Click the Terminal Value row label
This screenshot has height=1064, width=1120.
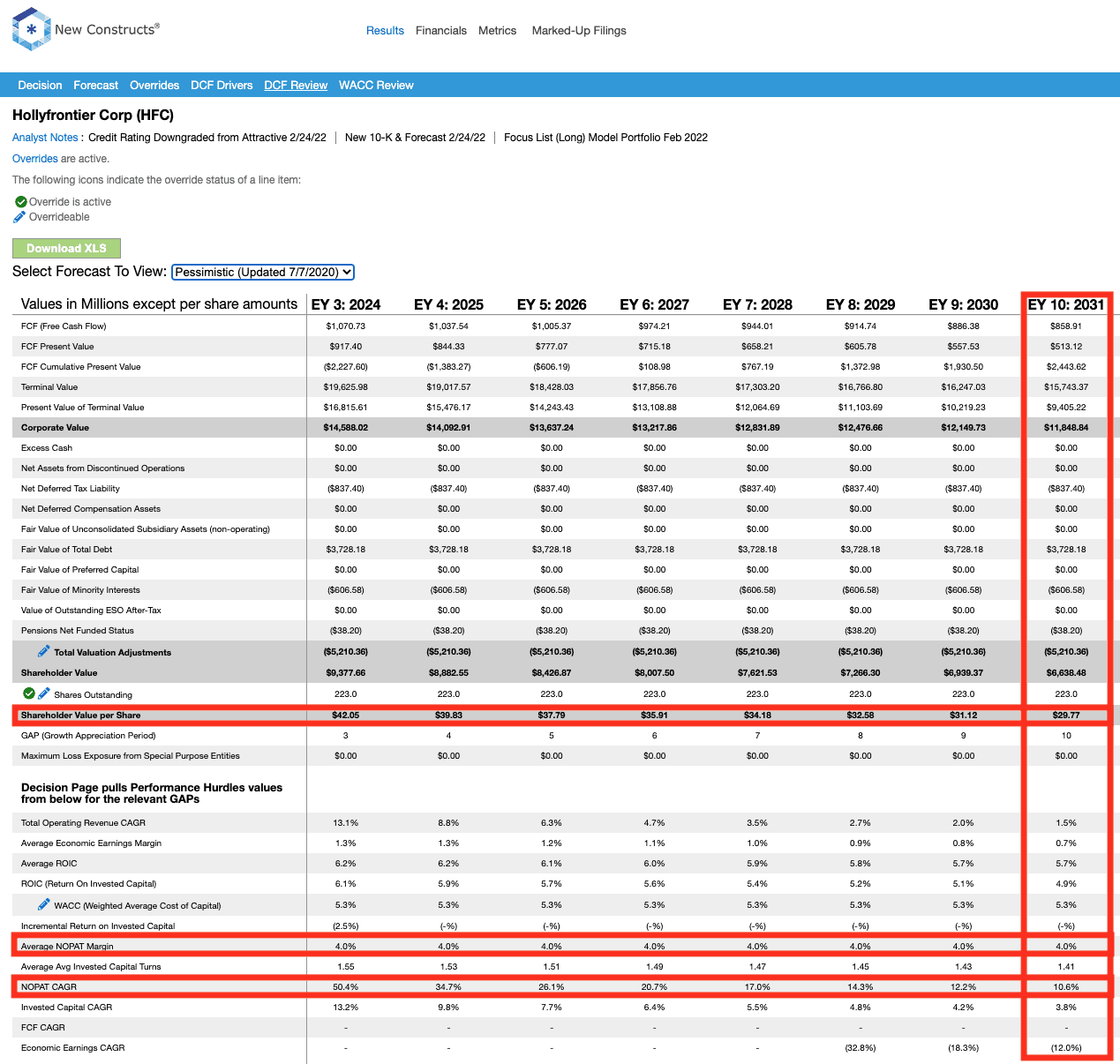click(x=49, y=387)
